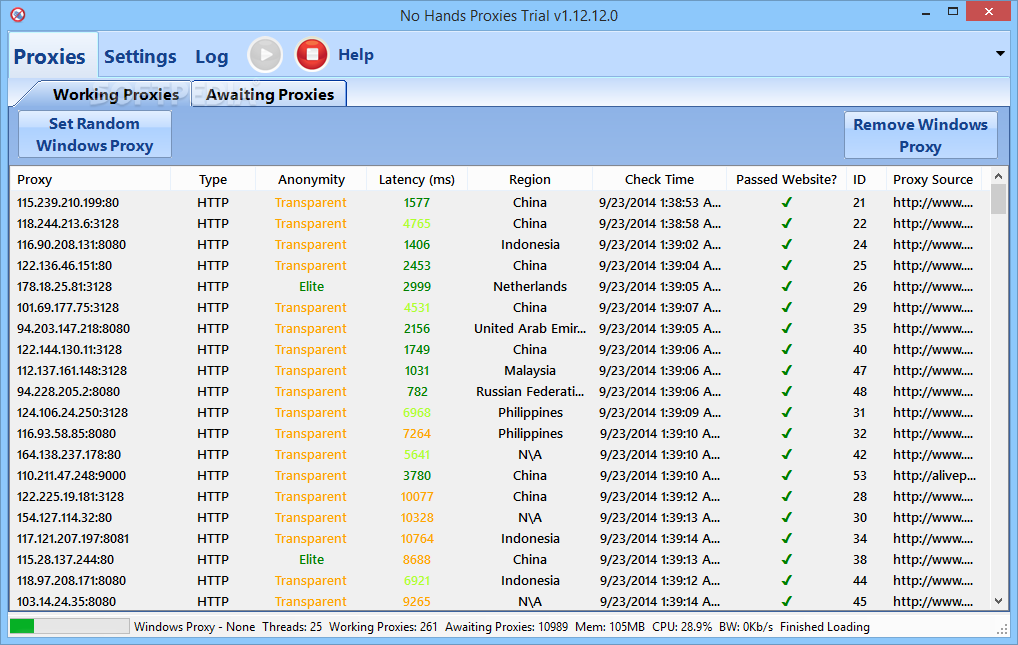Click the Remove Windows Proxy button
The width and height of the screenshot is (1018, 645).
[x=920, y=135]
